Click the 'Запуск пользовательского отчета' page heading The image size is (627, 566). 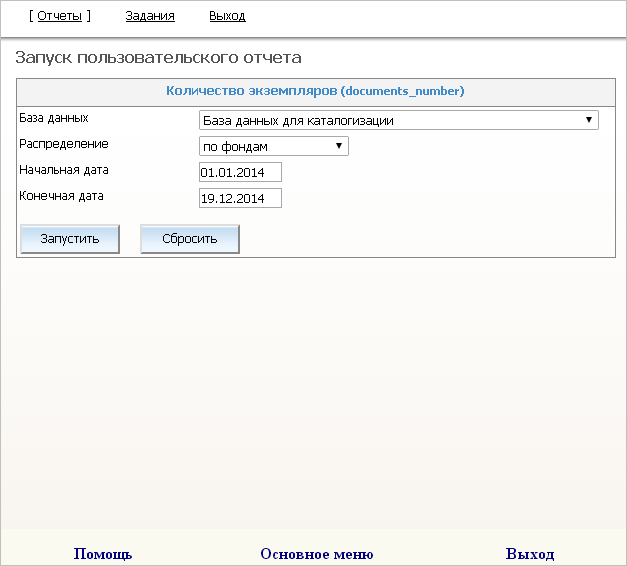tap(158, 58)
